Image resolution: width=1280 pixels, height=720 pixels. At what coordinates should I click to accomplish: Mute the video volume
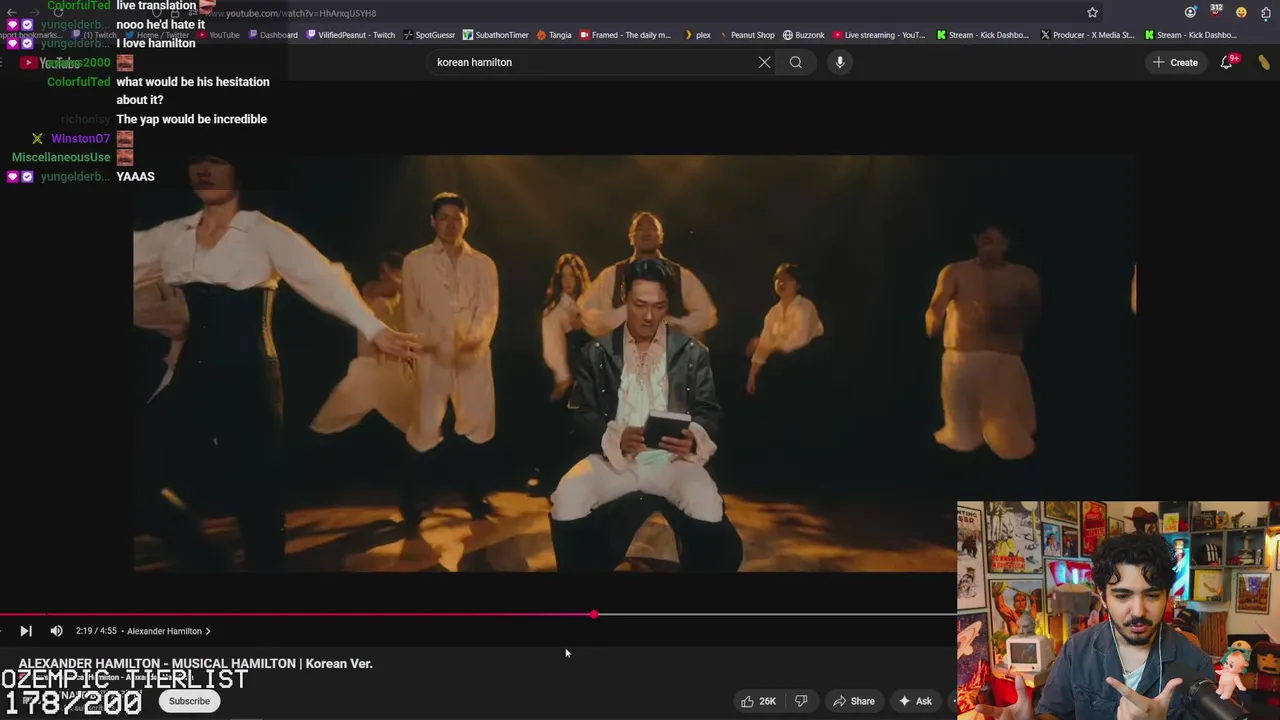(56, 631)
